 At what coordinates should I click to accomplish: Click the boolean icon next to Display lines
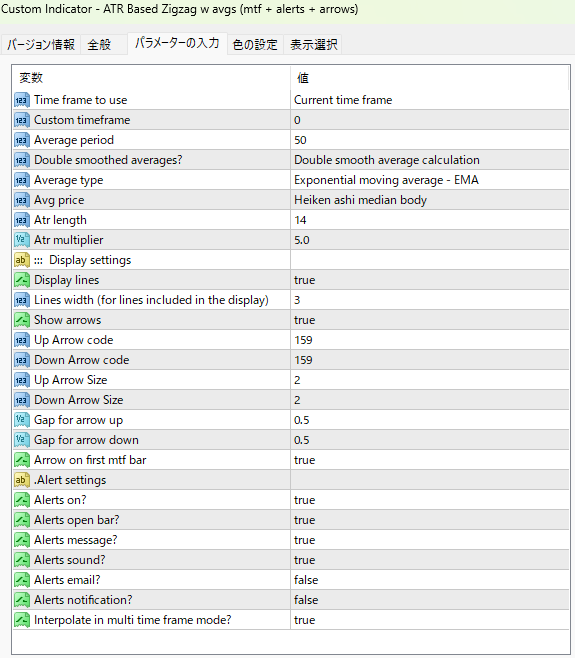[22, 280]
